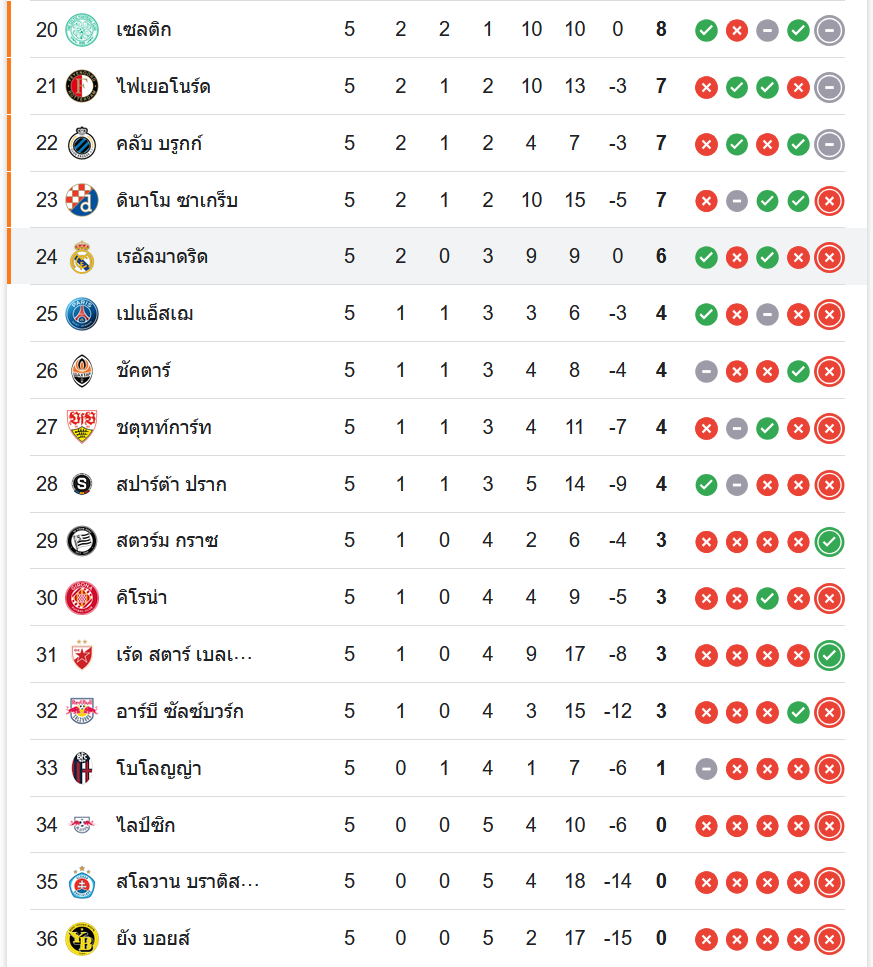Click the Bologna club crest
873x967 pixels.
(x=82, y=769)
